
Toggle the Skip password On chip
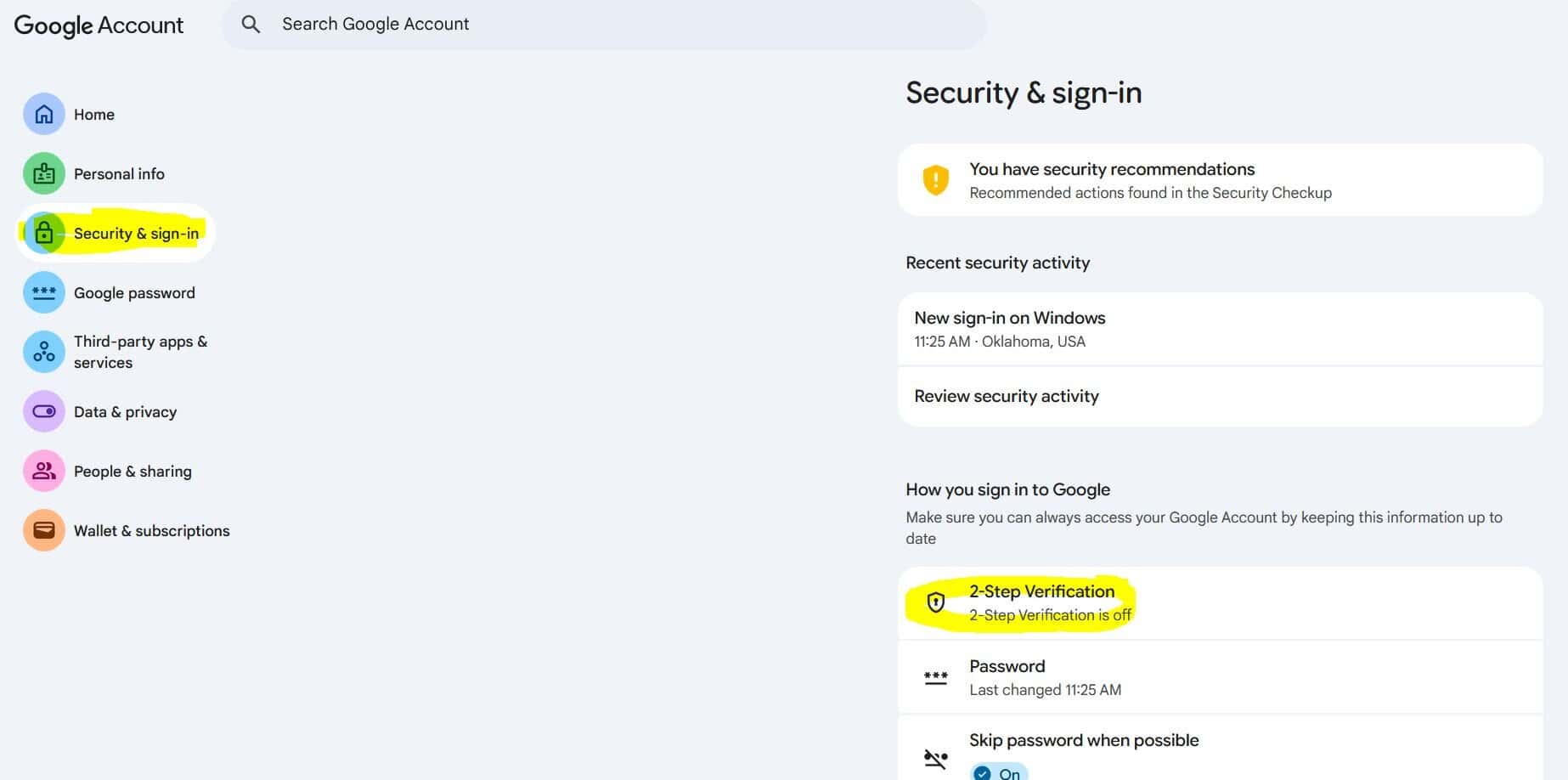pos(999,772)
